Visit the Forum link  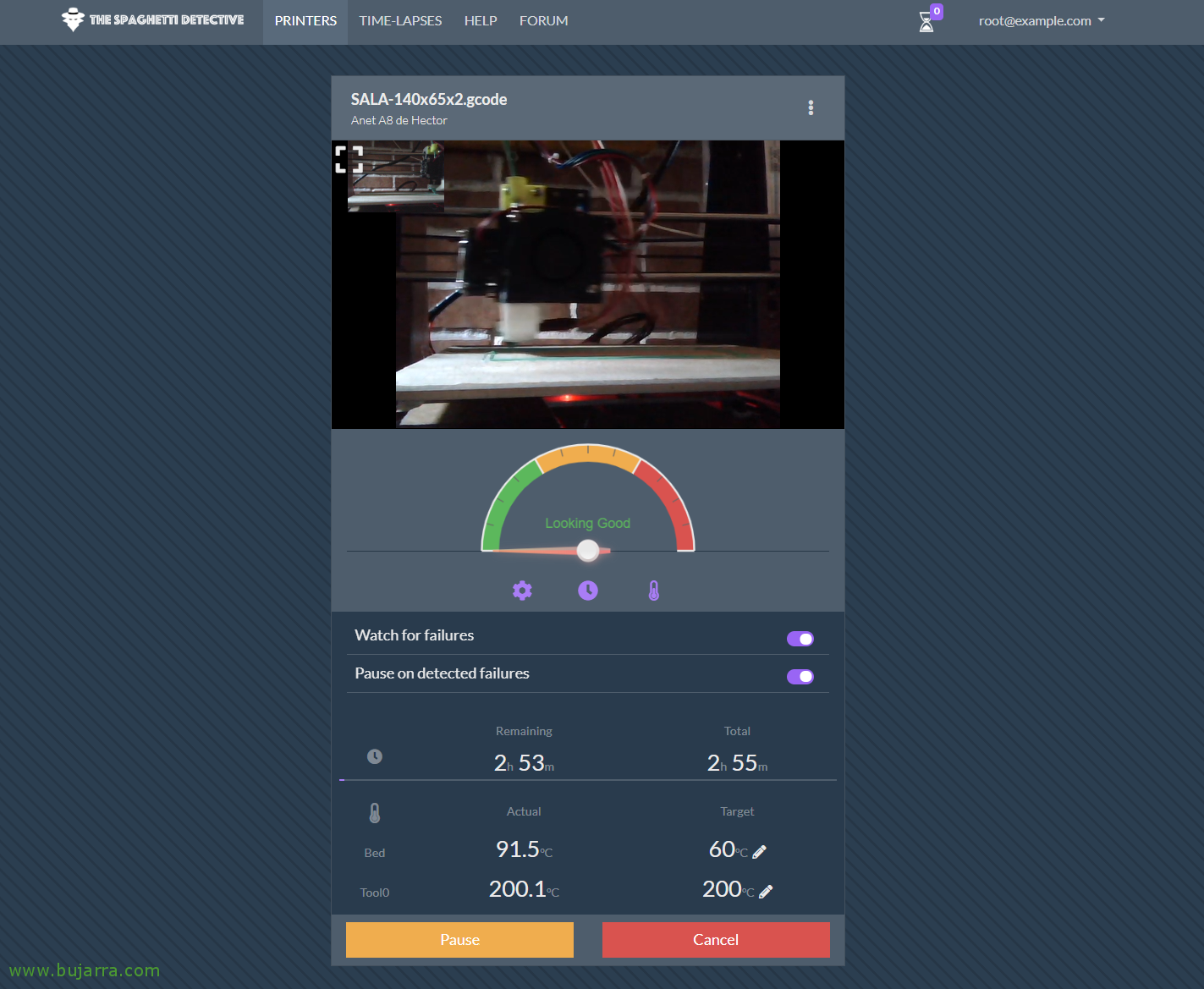pyautogui.click(x=543, y=21)
